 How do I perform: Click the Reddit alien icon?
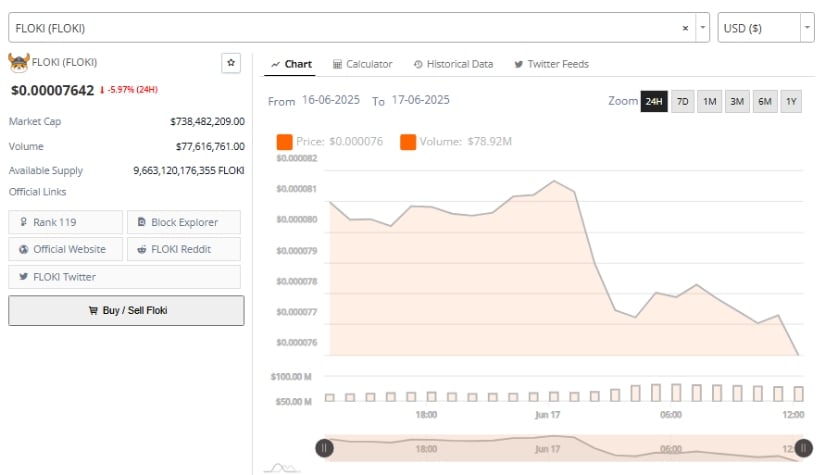tap(142, 249)
